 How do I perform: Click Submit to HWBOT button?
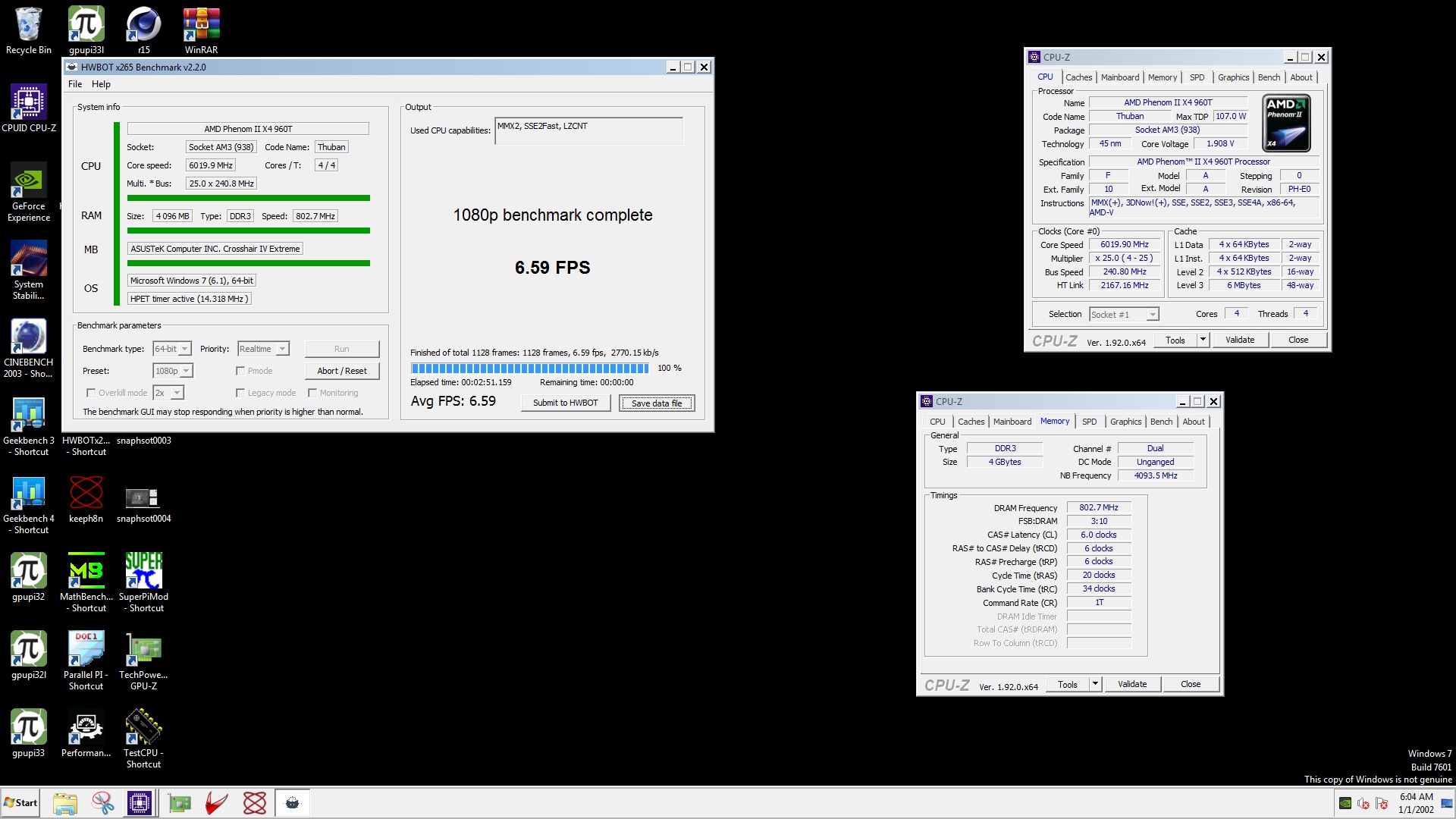point(566,403)
